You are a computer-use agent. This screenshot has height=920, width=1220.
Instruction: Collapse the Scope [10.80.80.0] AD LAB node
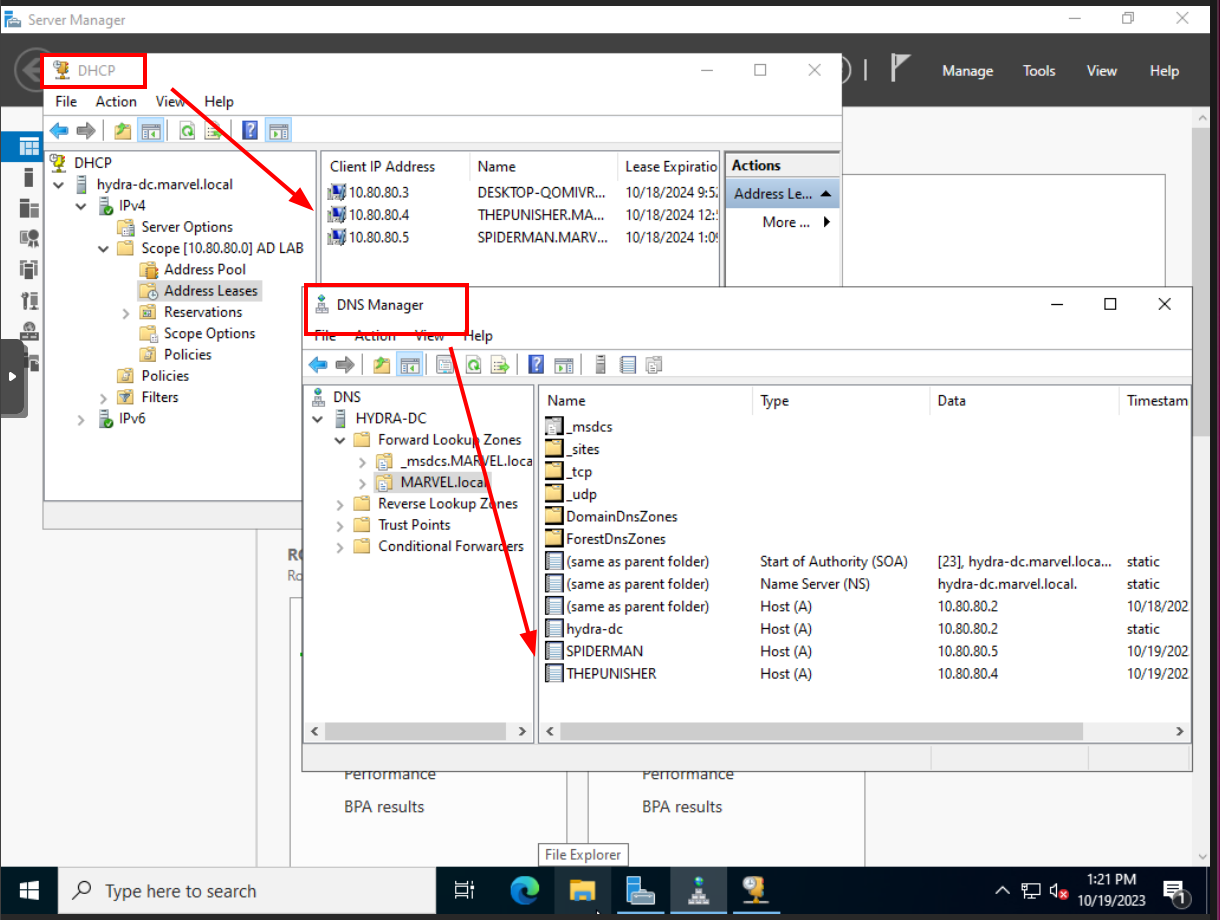coord(103,248)
